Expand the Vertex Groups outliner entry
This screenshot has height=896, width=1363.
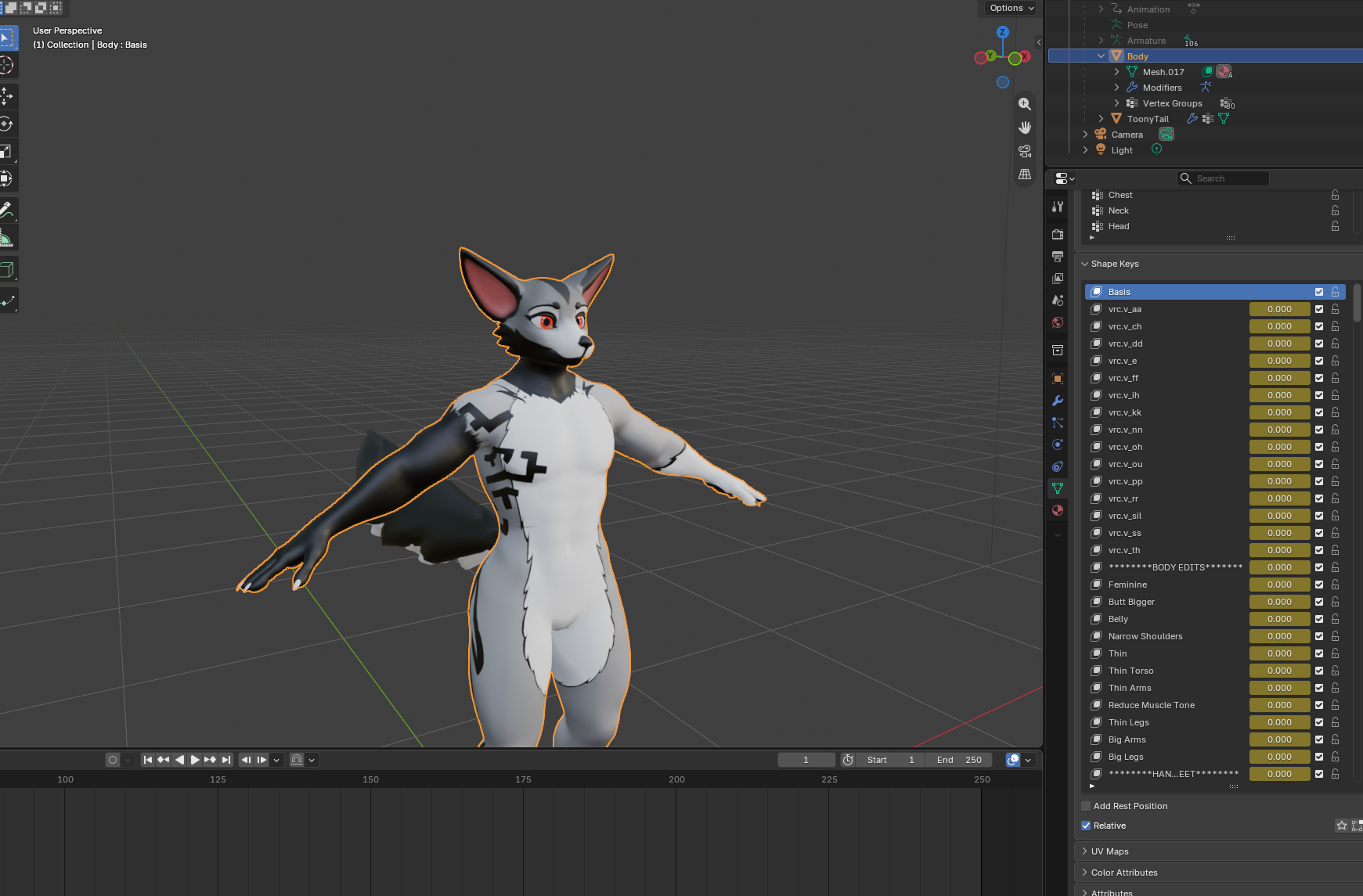click(x=1116, y=103)
